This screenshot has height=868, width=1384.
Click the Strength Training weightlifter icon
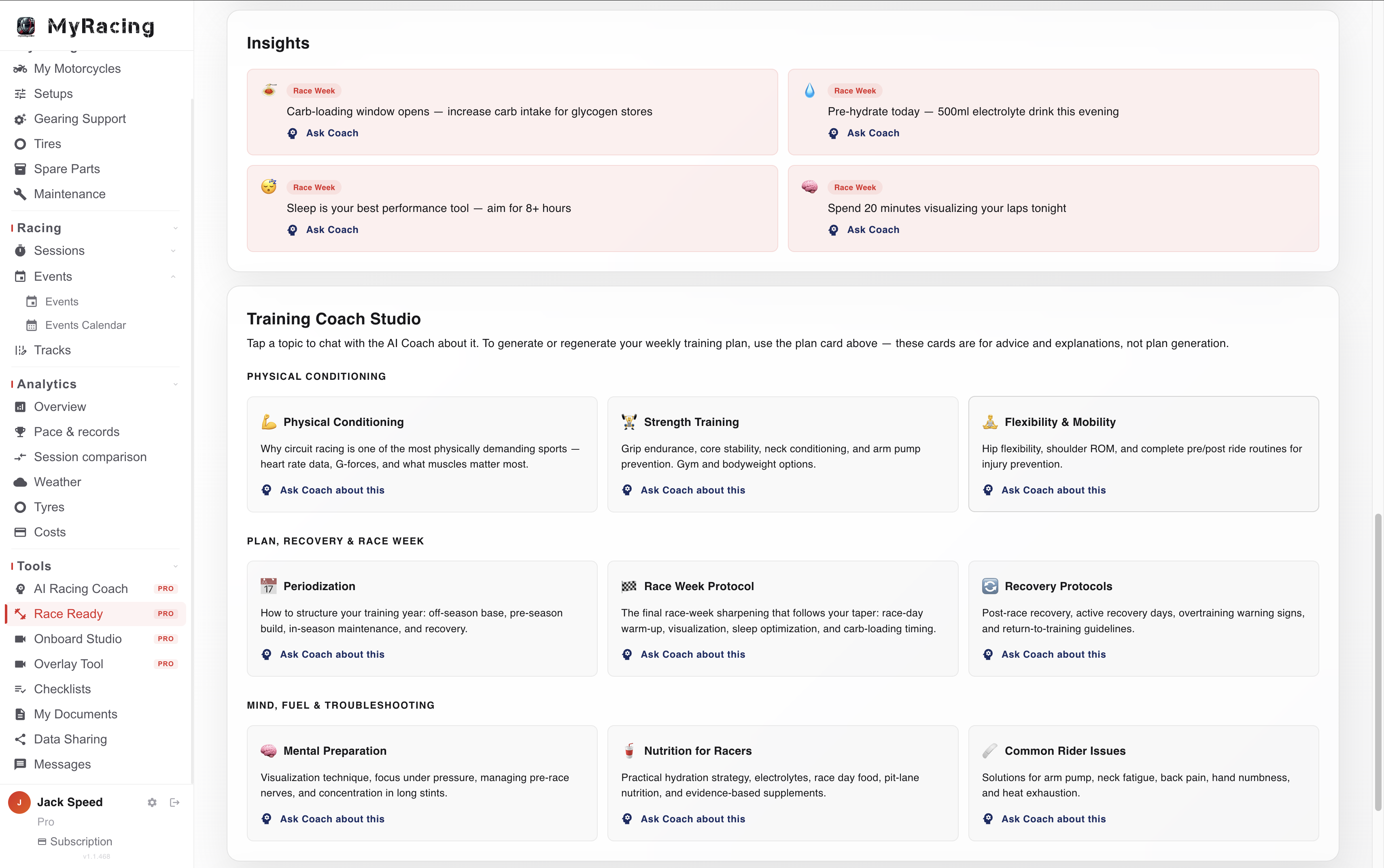pos(629,422)
